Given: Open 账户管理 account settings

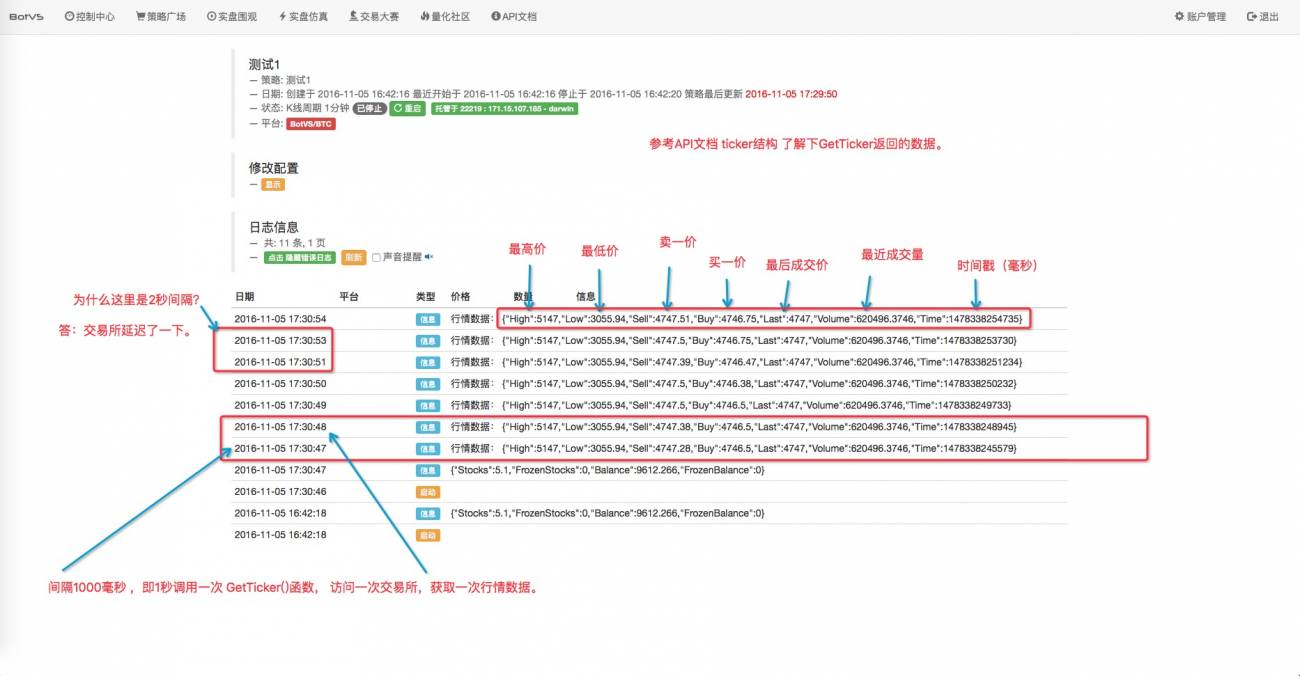Looking at the screenshot, I should pyautogui.click(x=1198, y=16).
